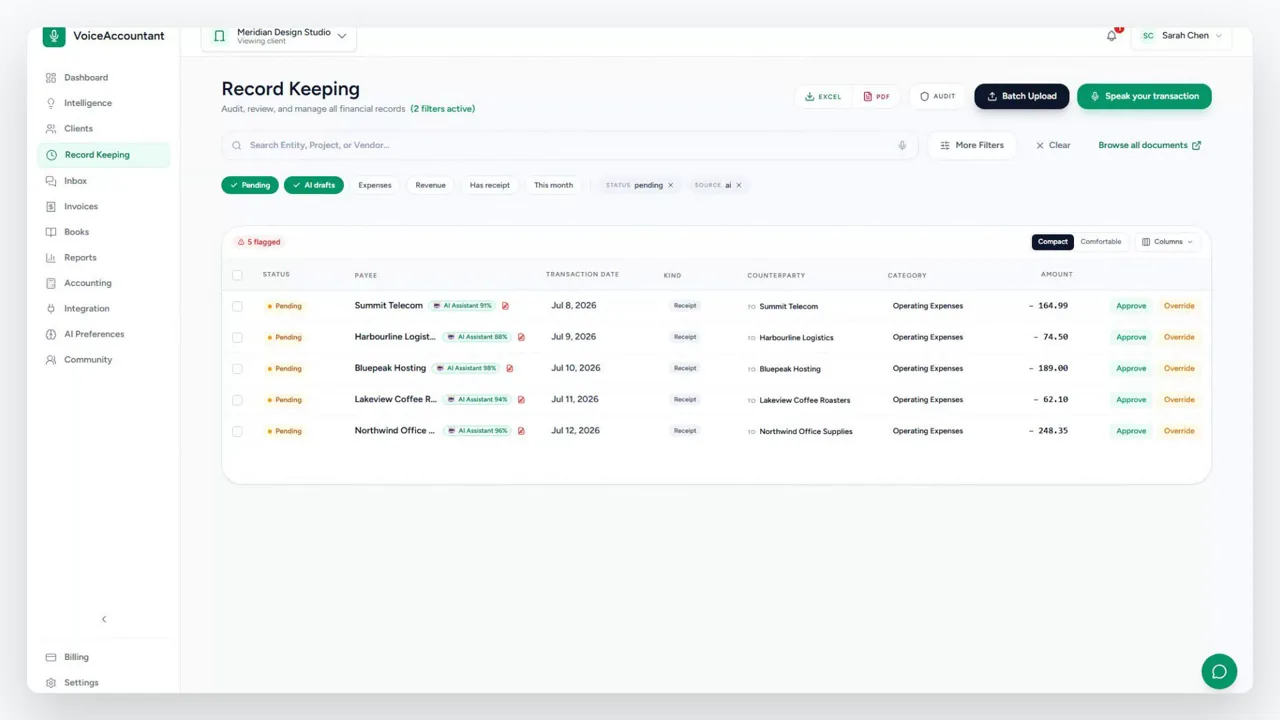Viewport: 1280px width, 720px height.
Task: Click the Meridian Design Studio building icon
Action: tap(219, 36)
